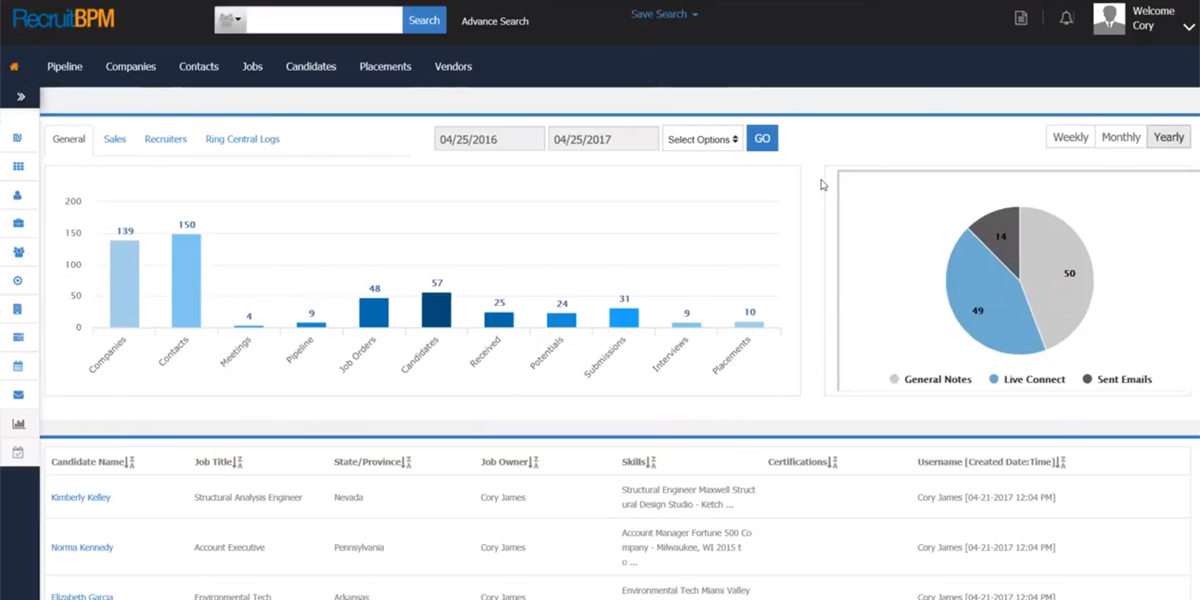This screenshot has height=600, width=1200.
Task: Expand the Save Search dropdown
Action: (x=664, y=15)
